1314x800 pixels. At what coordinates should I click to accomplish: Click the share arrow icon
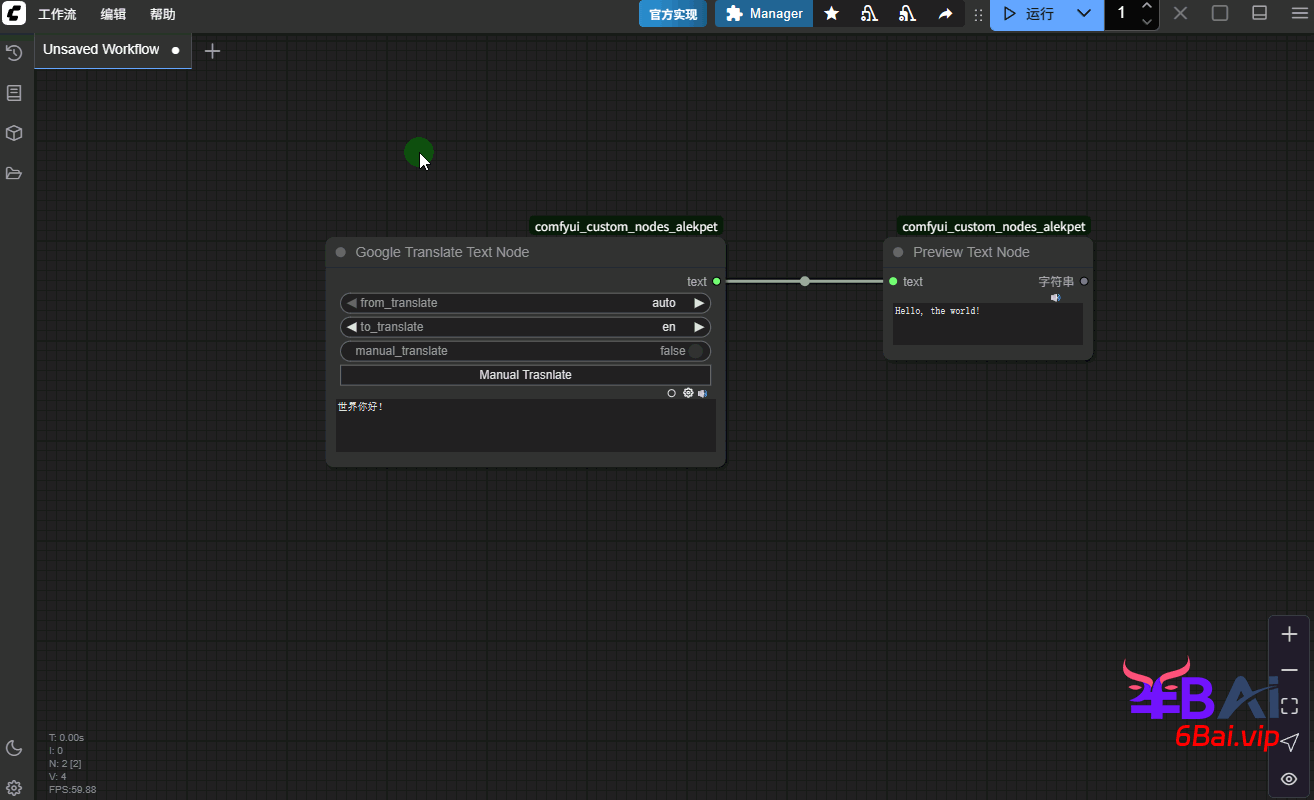point(945,14)
